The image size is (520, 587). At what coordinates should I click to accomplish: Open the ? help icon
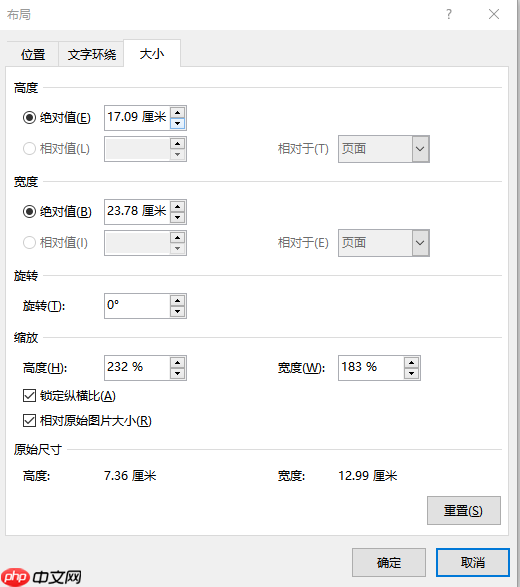coord(449,15)
